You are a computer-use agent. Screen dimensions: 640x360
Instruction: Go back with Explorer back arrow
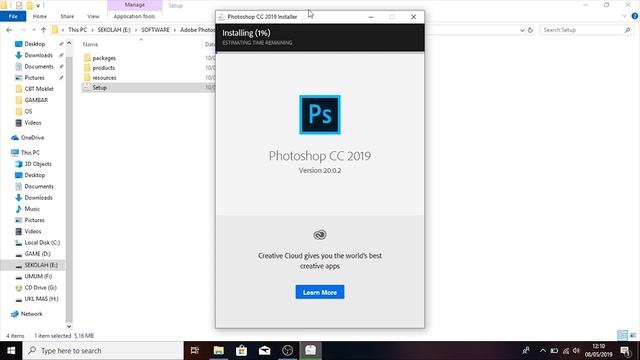click(9, 30)
